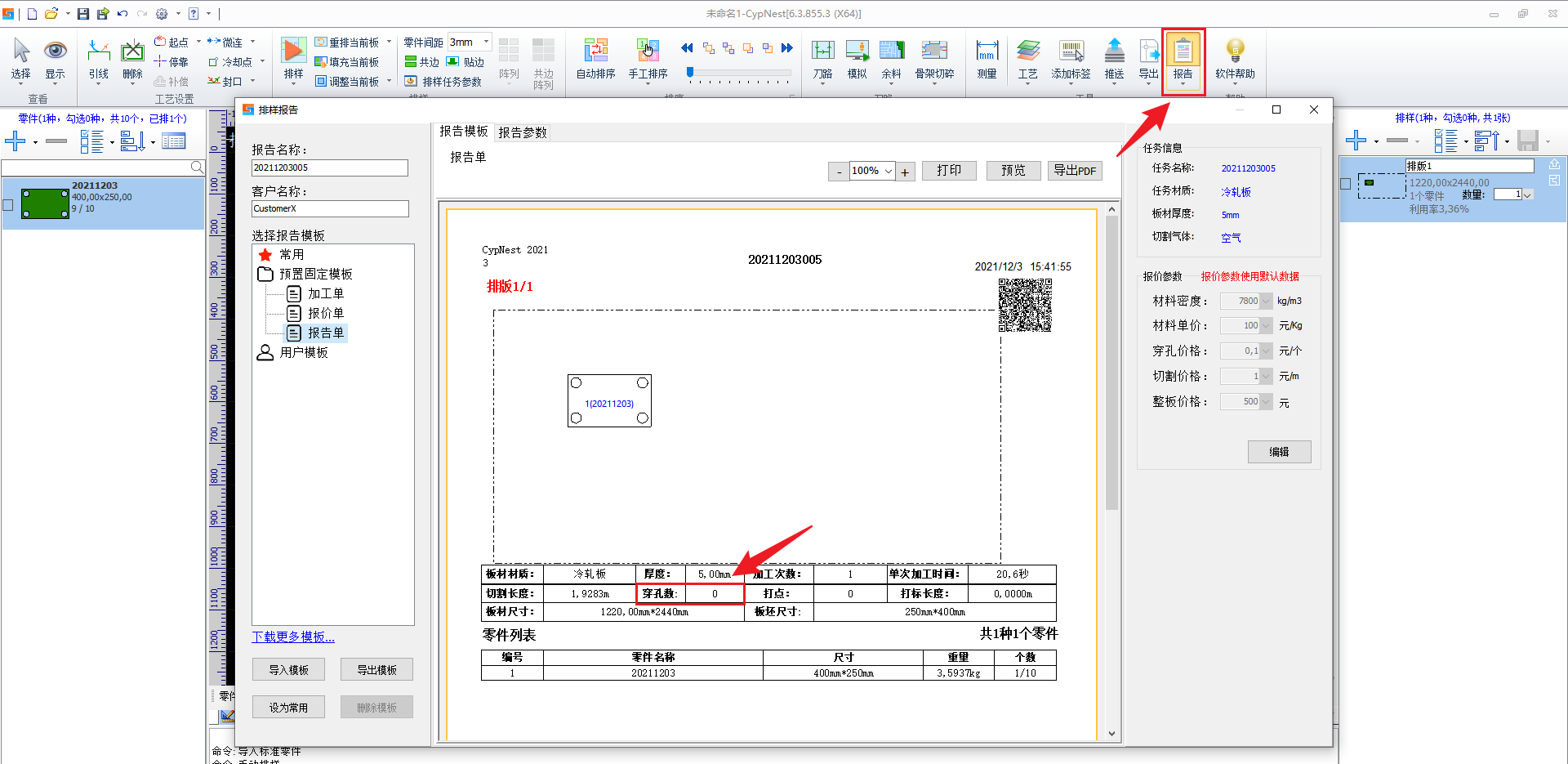The image size is (1568, 764).
Task: Click the 导出模板 export template button
Action: [376, 670]
